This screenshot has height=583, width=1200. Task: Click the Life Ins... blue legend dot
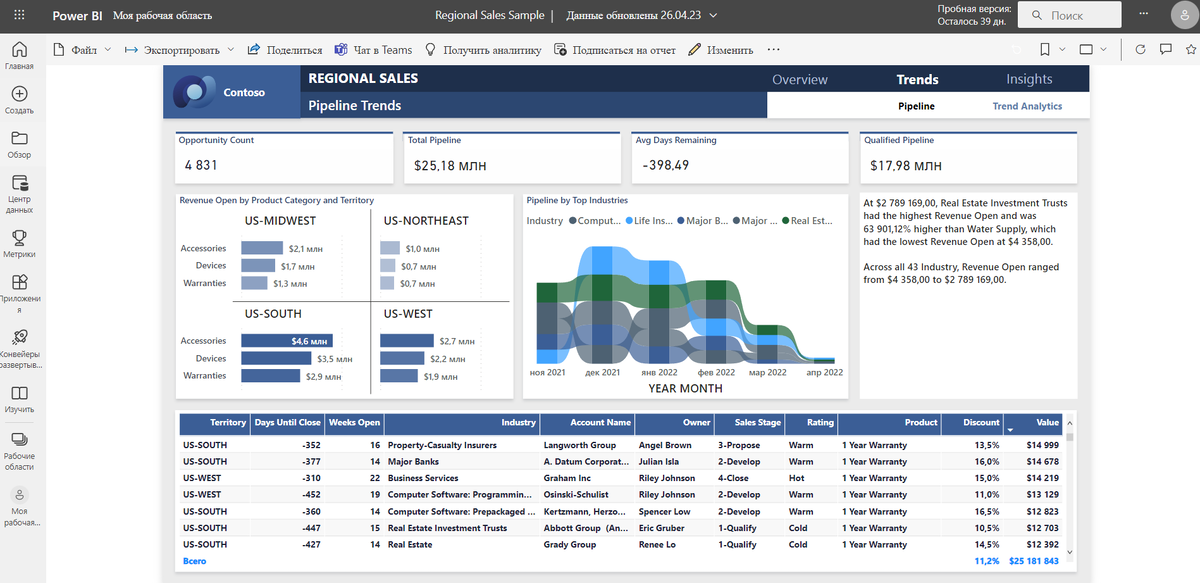tap(629, 221)
